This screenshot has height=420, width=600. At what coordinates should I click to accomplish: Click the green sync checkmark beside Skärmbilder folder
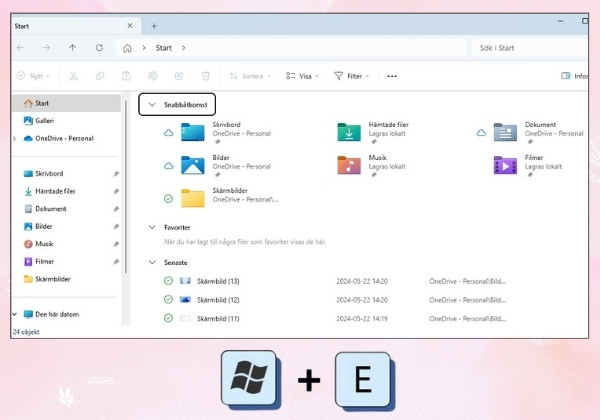pos(168,199)
